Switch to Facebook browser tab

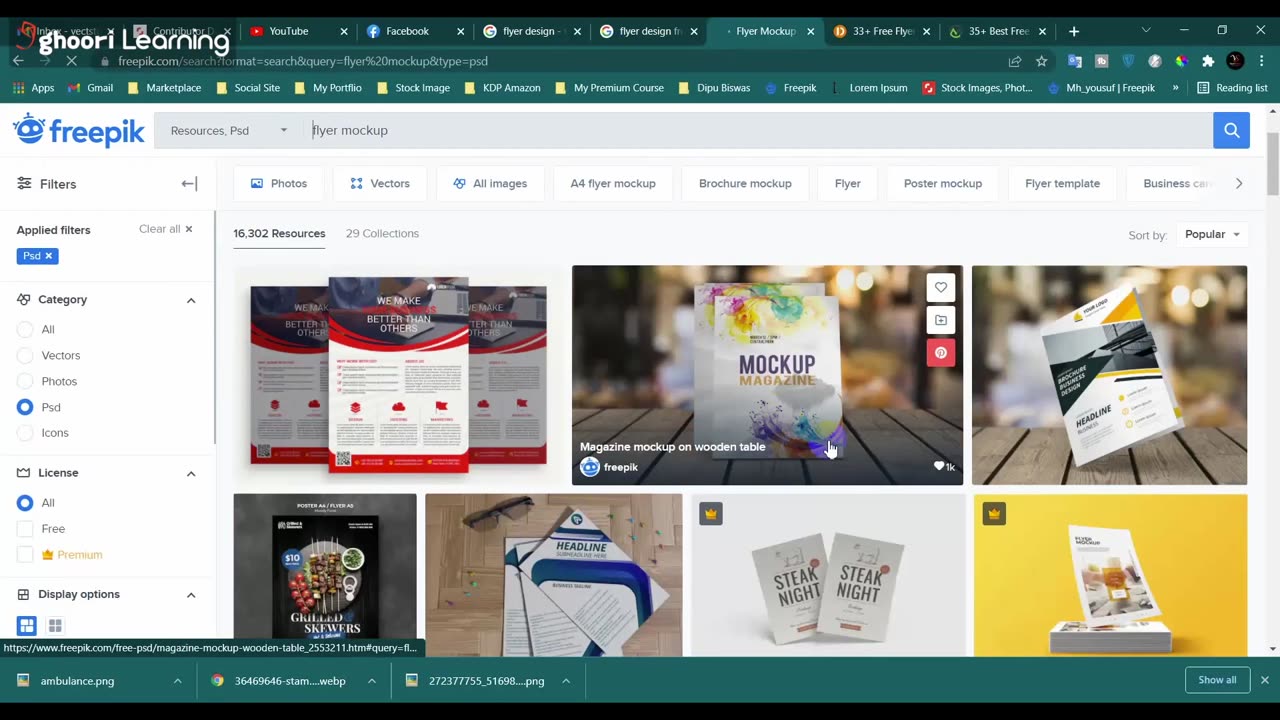(416, 31)
